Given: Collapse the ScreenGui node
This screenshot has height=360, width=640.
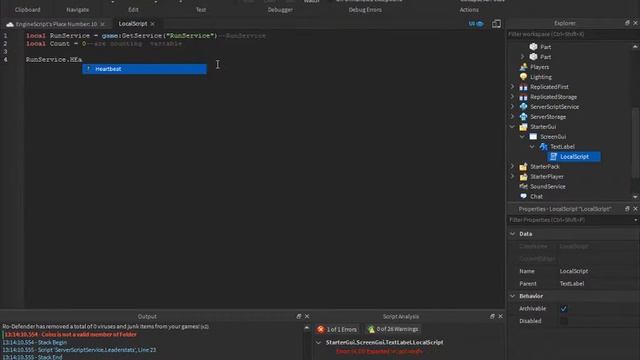Looking at the screenshot, I should [522, 137].
